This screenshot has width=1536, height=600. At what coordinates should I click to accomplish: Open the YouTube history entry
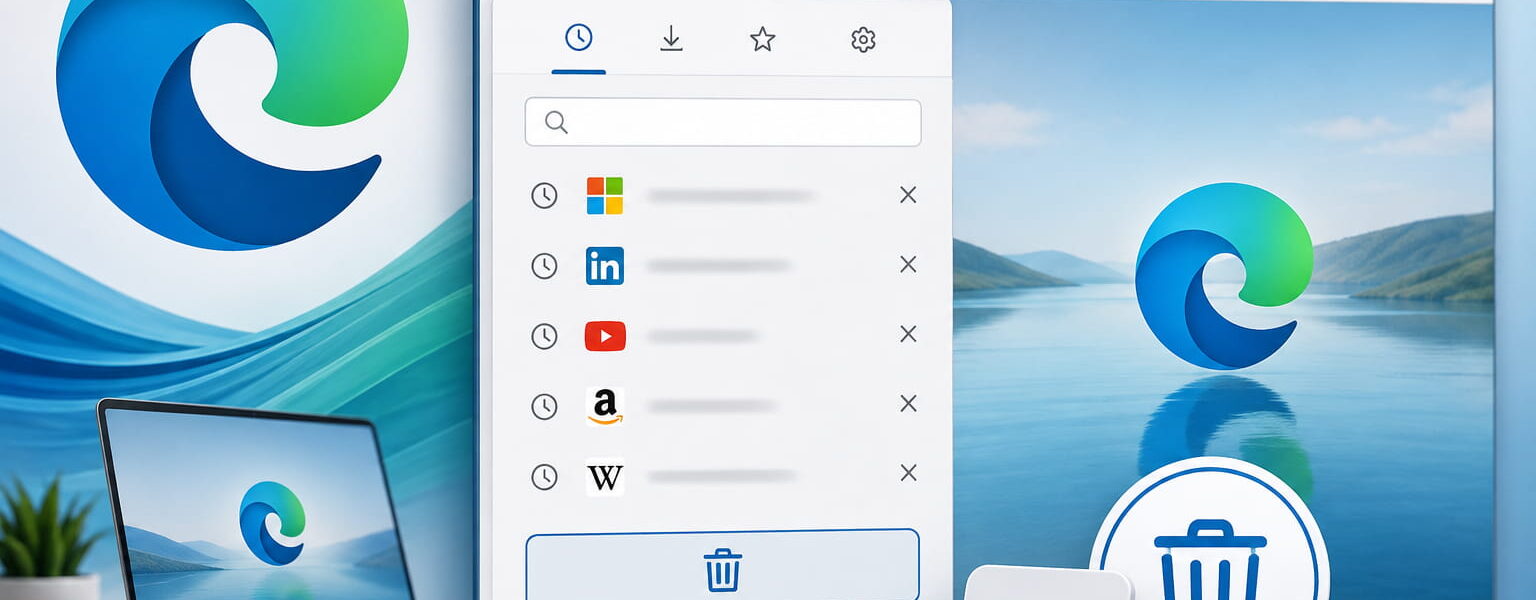coord(723,336)
